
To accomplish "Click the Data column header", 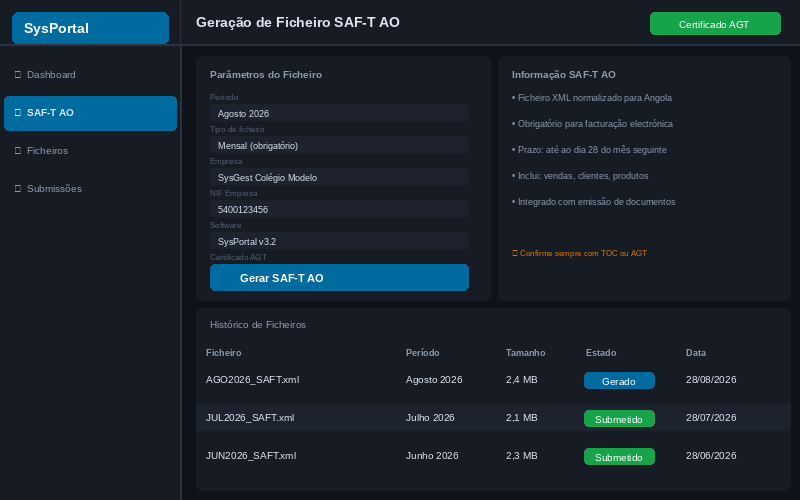I will (696, 353).
